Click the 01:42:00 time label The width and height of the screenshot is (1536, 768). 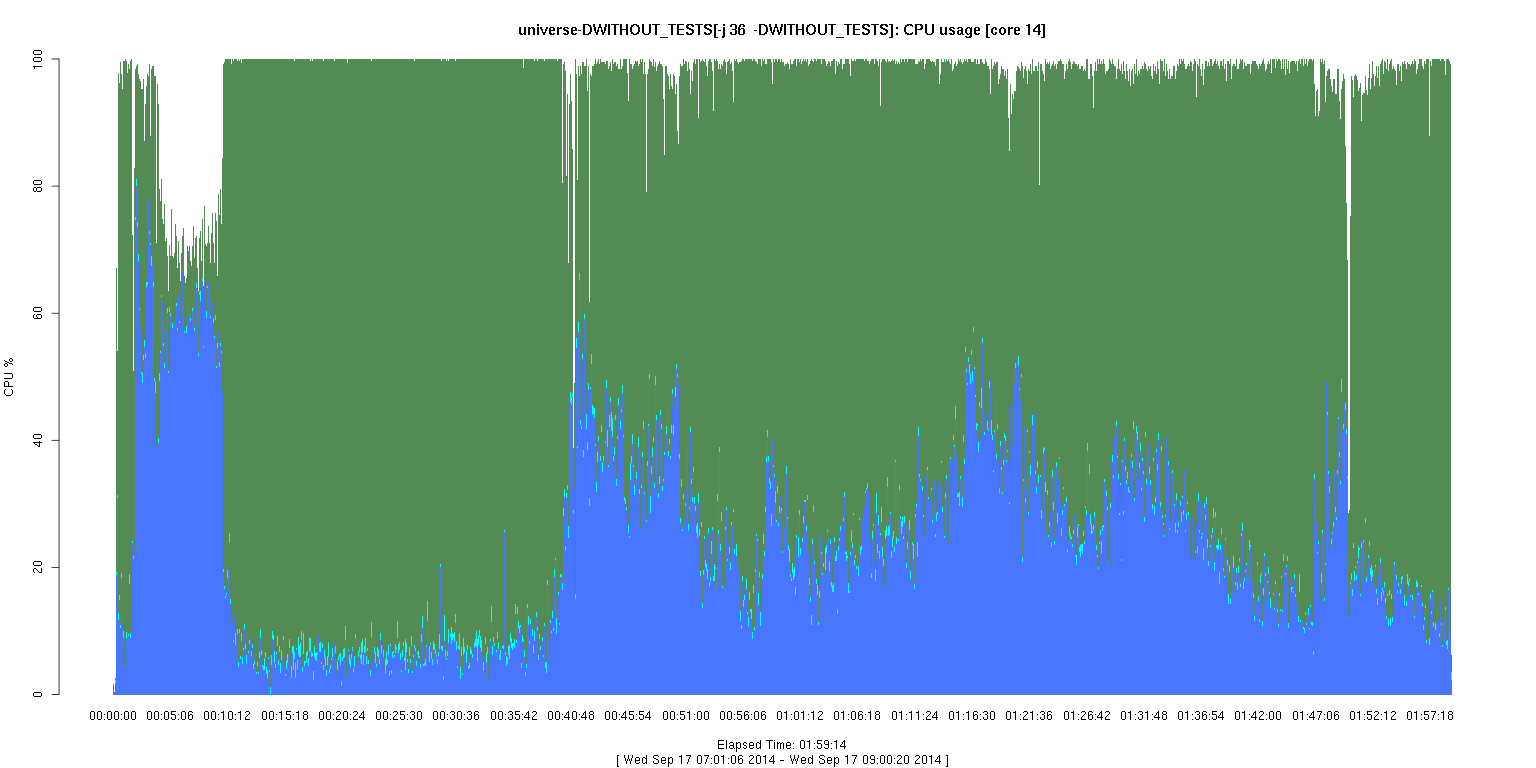coord(1258,716)
